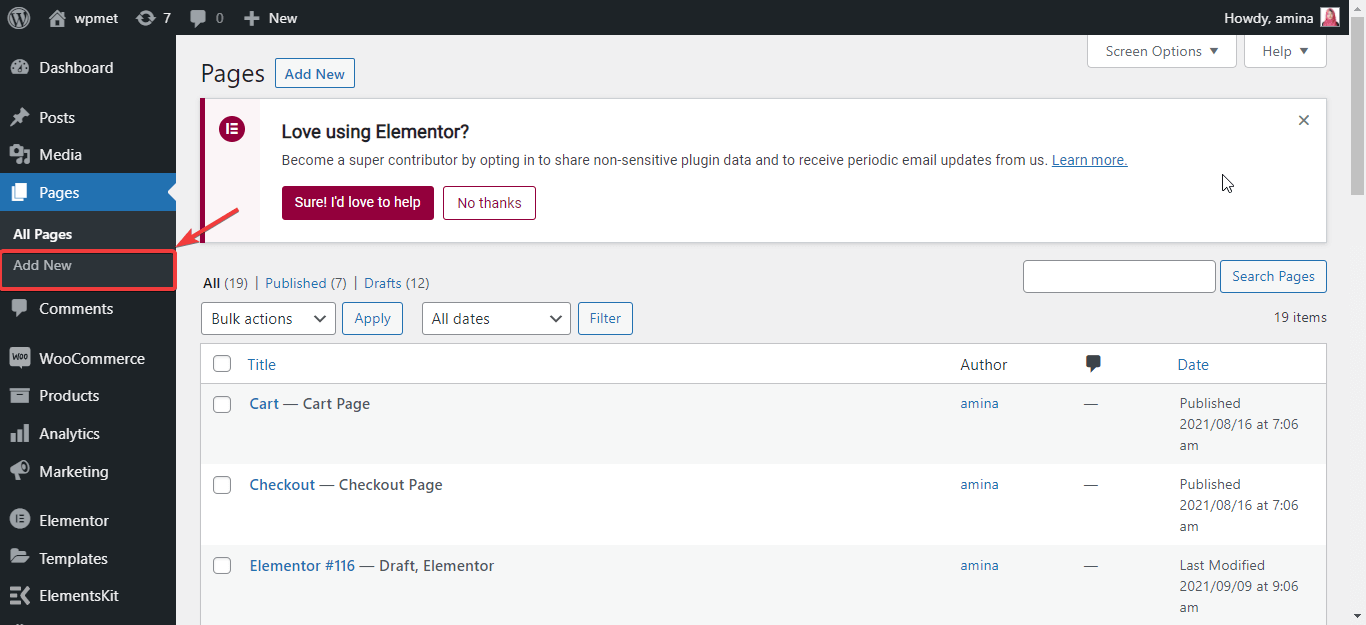Open the Marketing menu label

74,471
